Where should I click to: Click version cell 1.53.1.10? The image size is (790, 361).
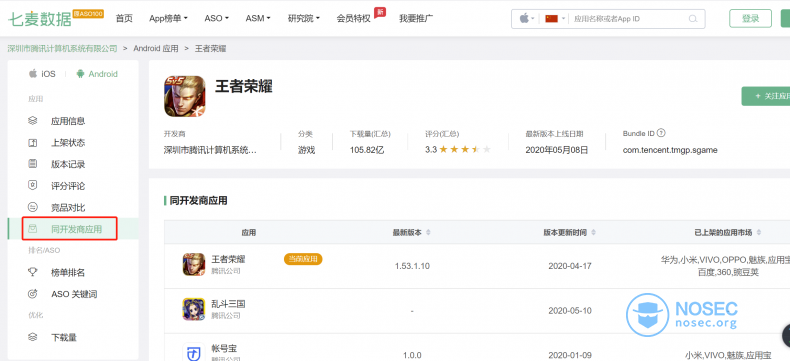click(412, 266)
